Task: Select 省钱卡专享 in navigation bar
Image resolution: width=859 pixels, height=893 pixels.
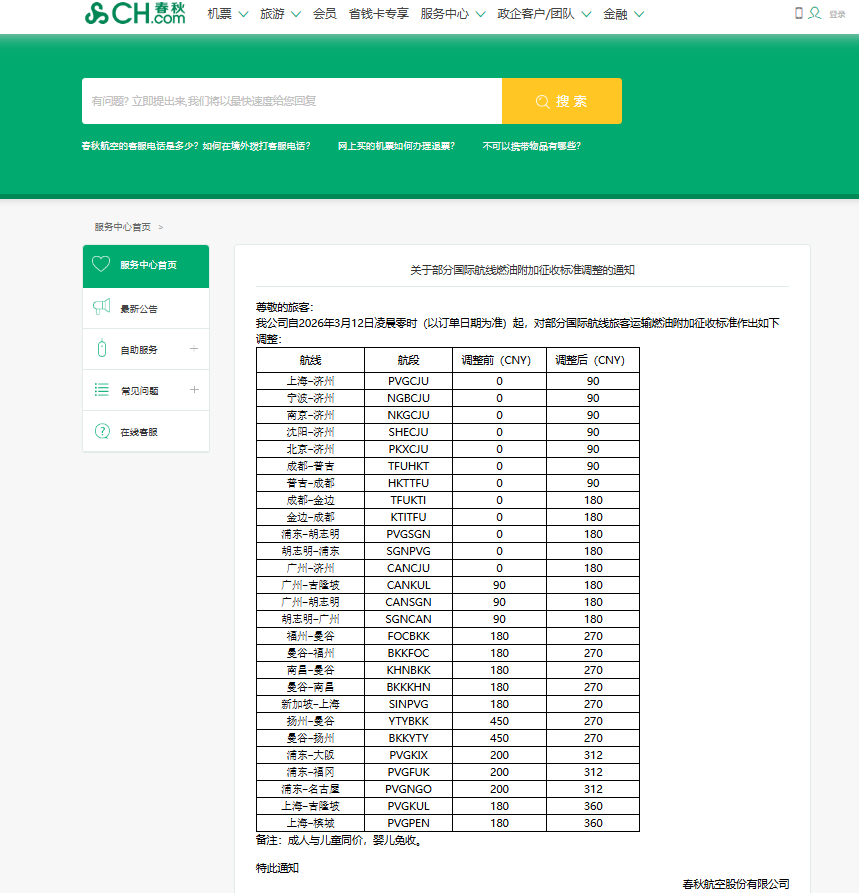Action: pos(378,14)
